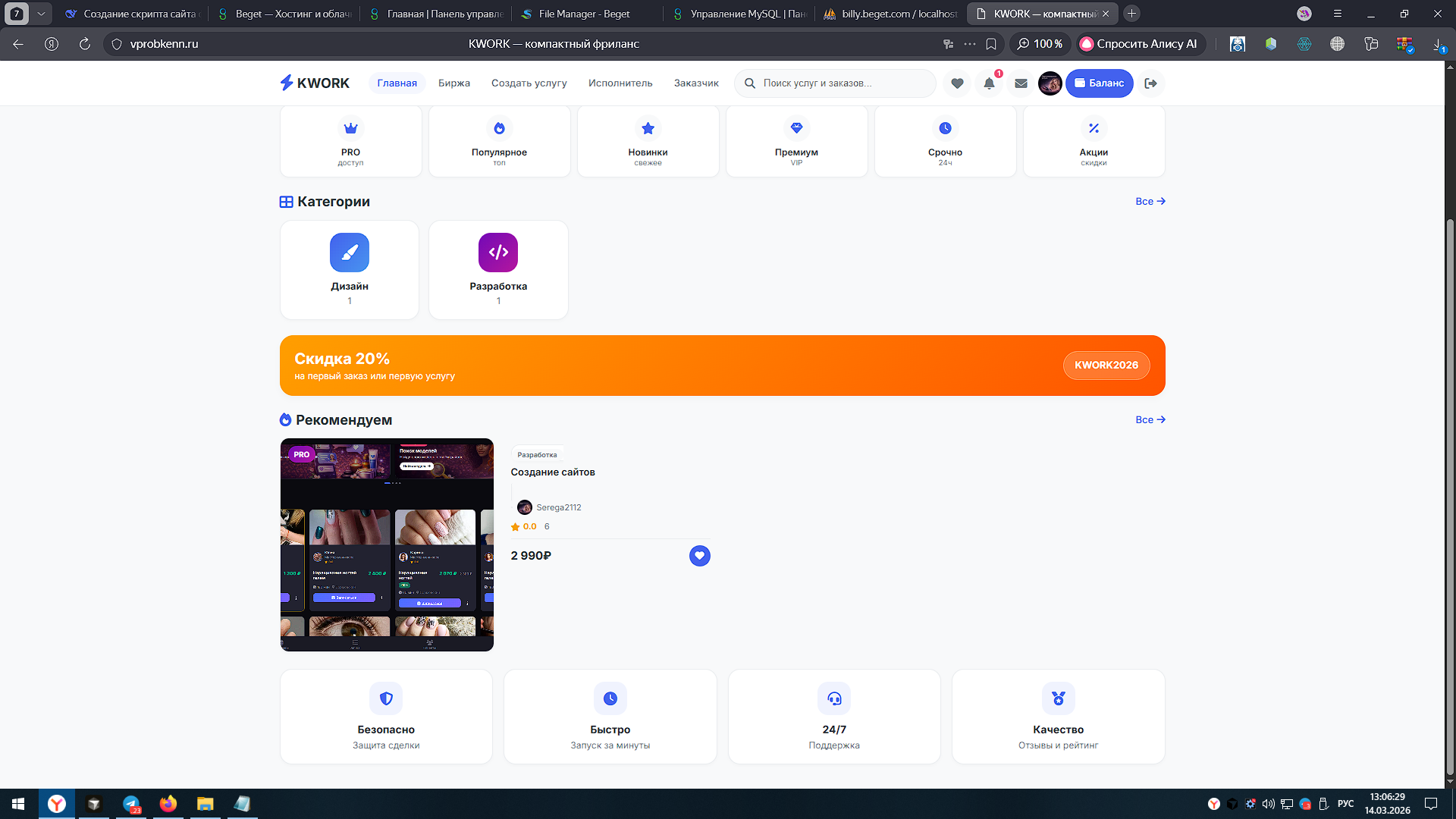
Task: Open the tab list dropdown arrow
Action: (41, 14)
